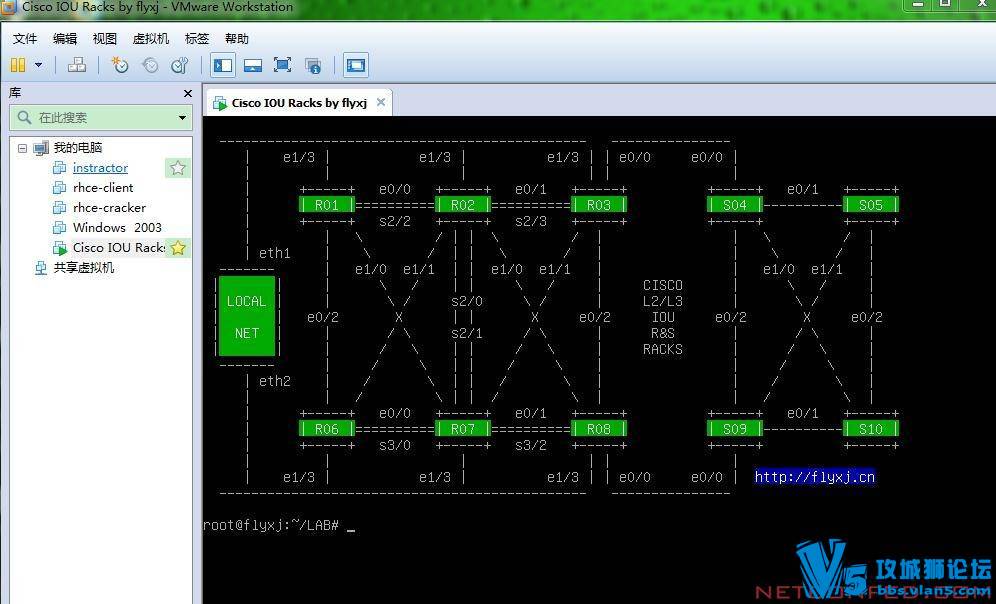Click the S09 switch label

(x=734, y=429)
